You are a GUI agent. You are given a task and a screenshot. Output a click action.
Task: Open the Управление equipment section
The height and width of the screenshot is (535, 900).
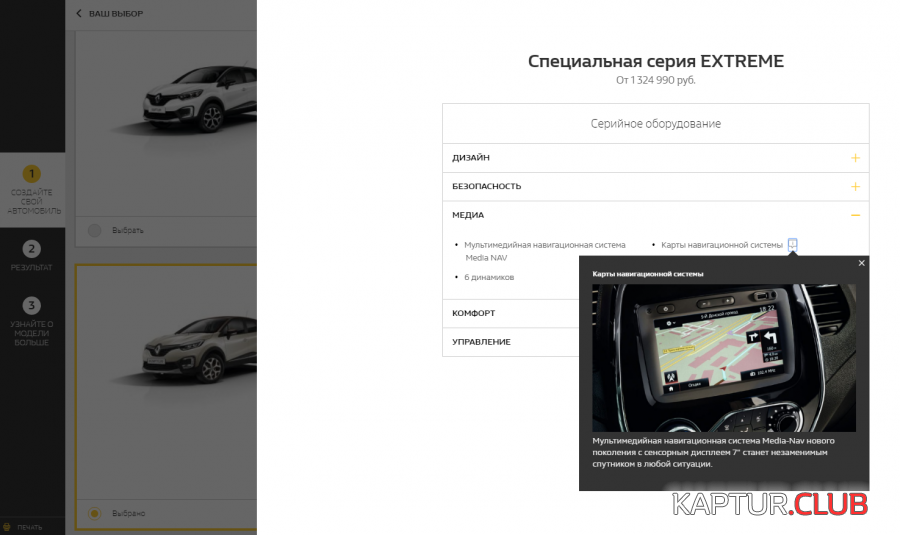[481, 342]
